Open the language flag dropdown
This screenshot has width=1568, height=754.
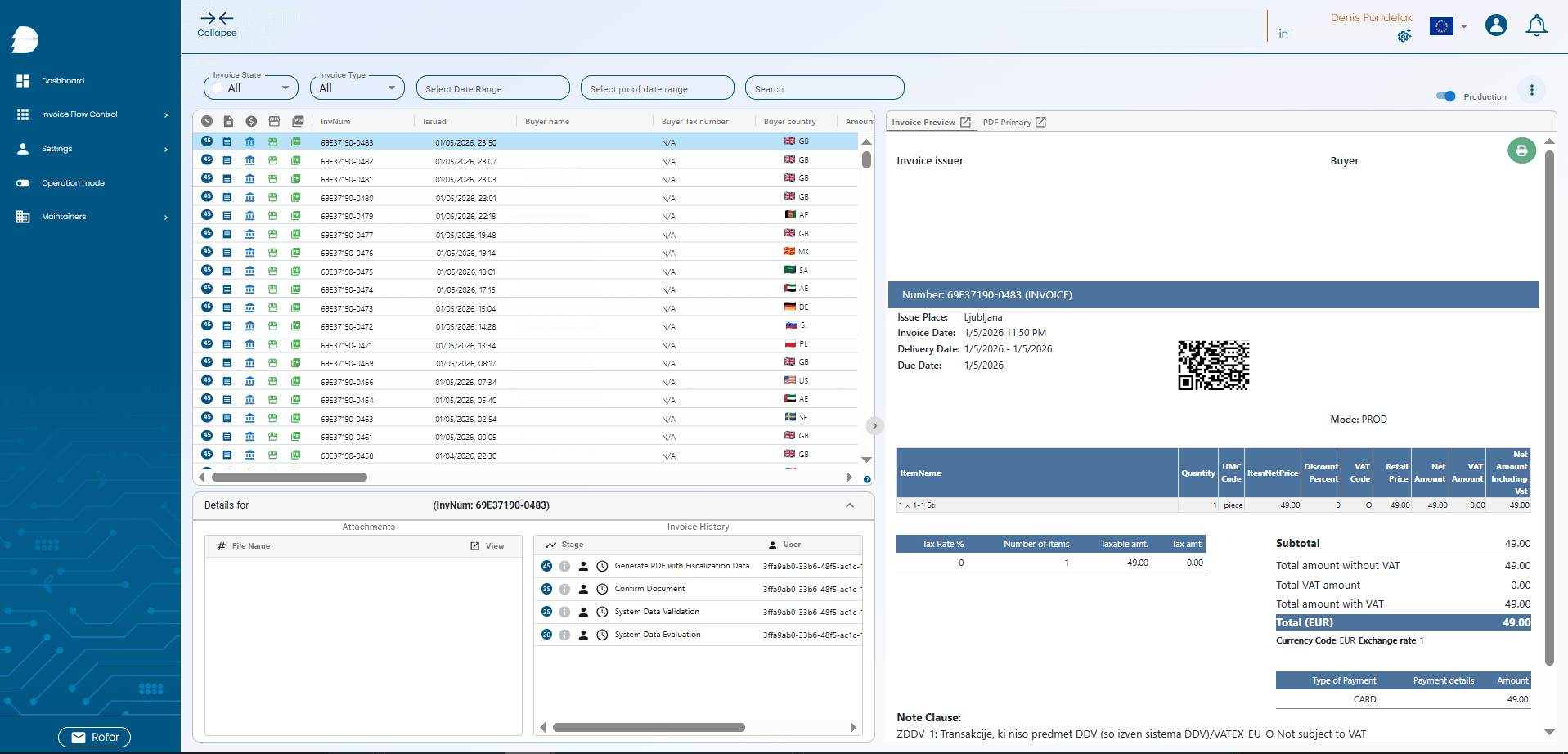point(1448,25)
